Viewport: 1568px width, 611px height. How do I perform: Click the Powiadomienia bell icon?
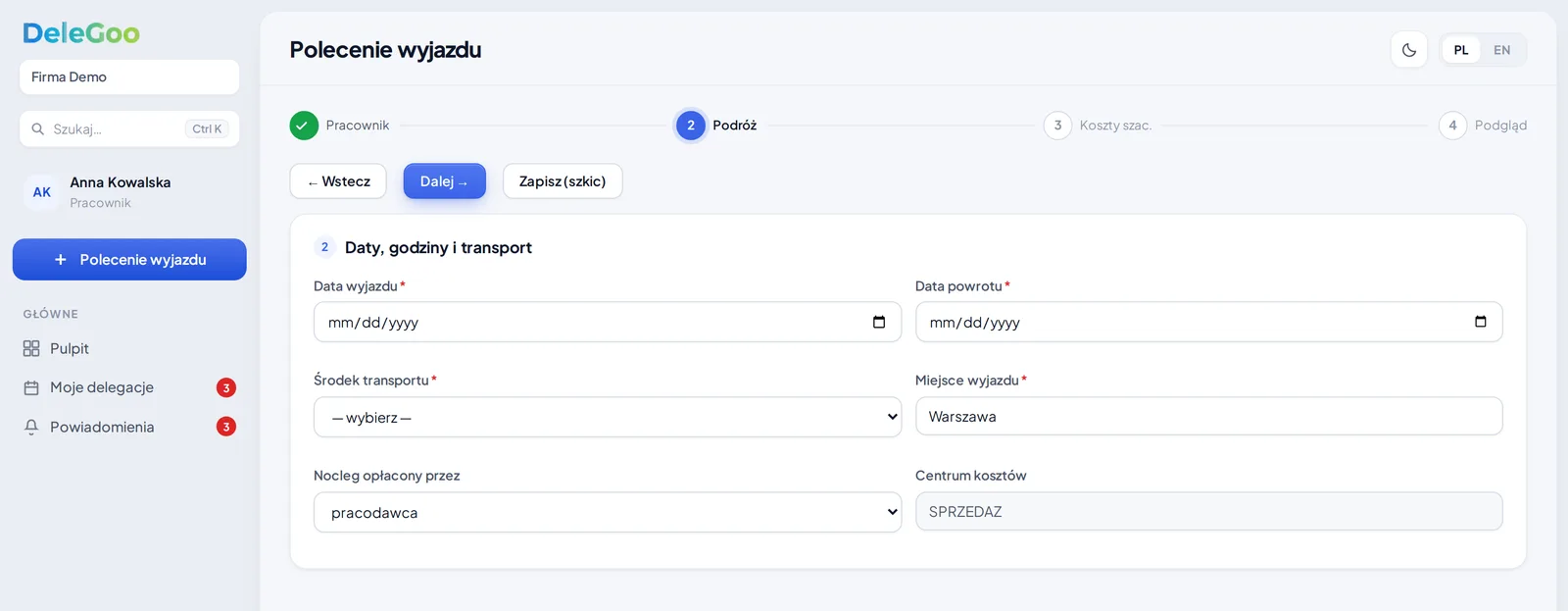31,427
